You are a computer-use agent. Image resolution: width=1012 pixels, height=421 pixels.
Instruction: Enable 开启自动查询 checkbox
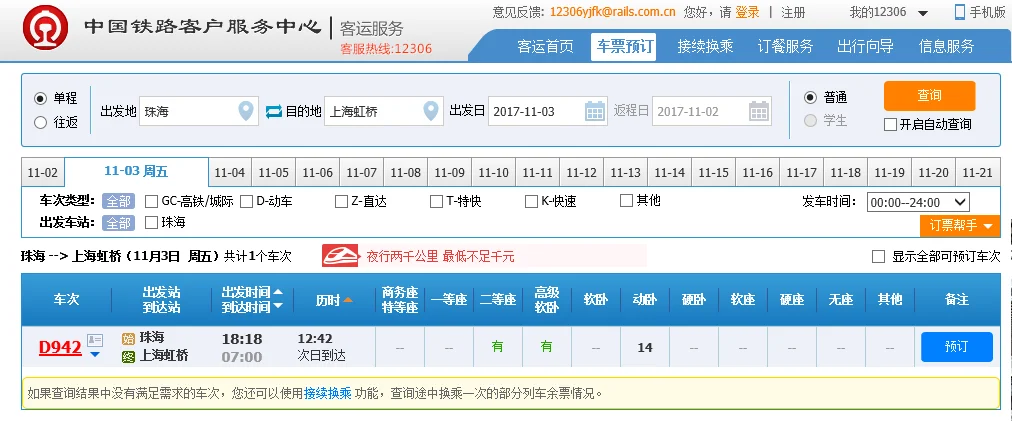pos(890,125)
